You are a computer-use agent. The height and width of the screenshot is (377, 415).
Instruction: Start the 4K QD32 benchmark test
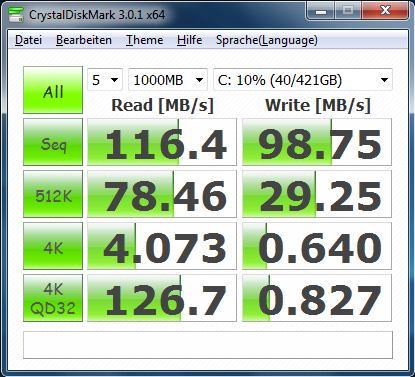(x=53, y=298)
